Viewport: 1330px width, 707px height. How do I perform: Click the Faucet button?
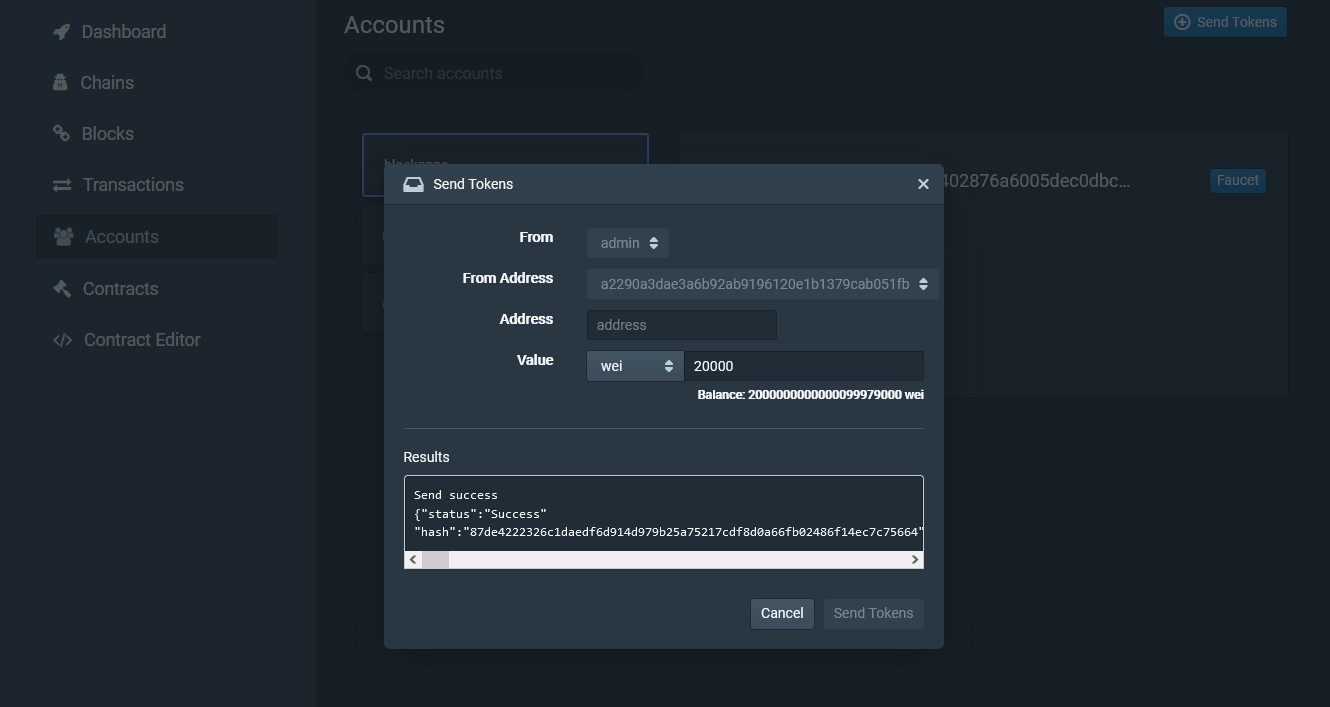point(1237,181)
